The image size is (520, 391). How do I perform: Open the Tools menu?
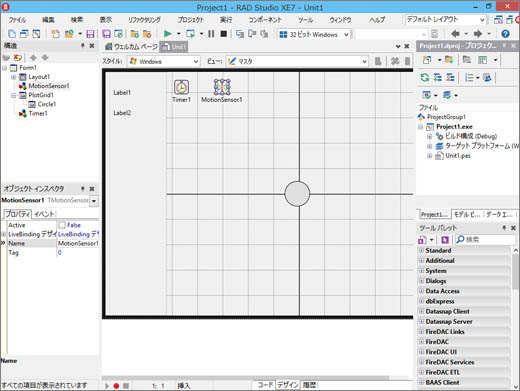point(305,20)
